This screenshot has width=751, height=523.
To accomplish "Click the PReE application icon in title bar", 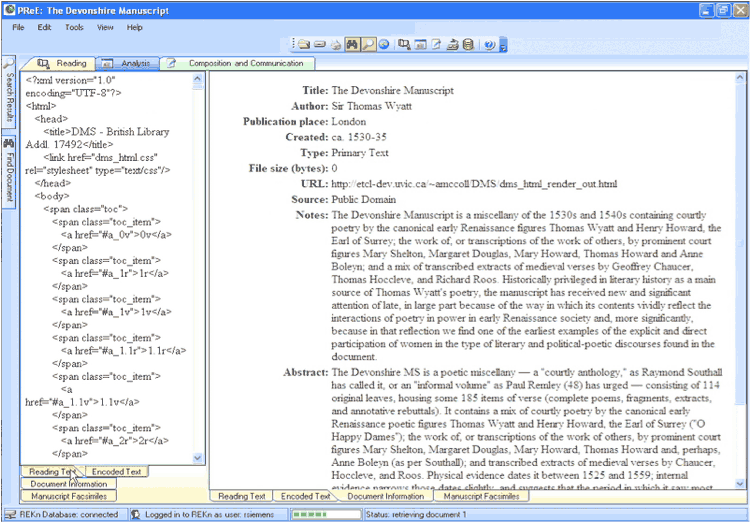I will [9, 10].
